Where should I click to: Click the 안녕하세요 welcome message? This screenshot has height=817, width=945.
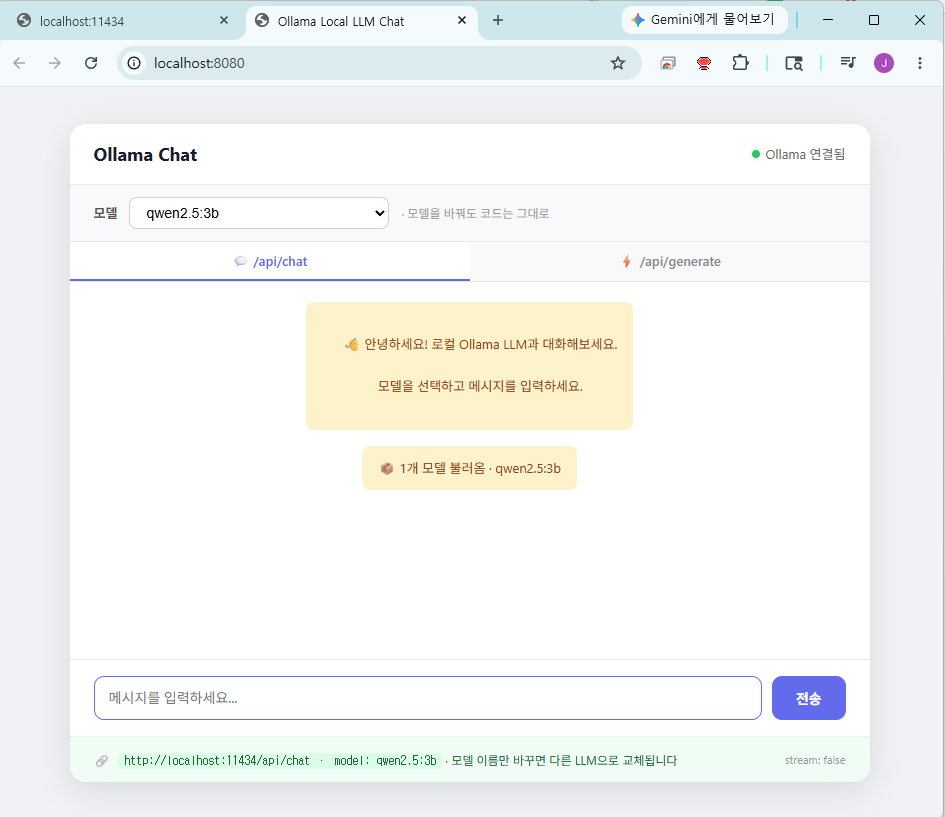pyautogui.click(x=469, y=366)
